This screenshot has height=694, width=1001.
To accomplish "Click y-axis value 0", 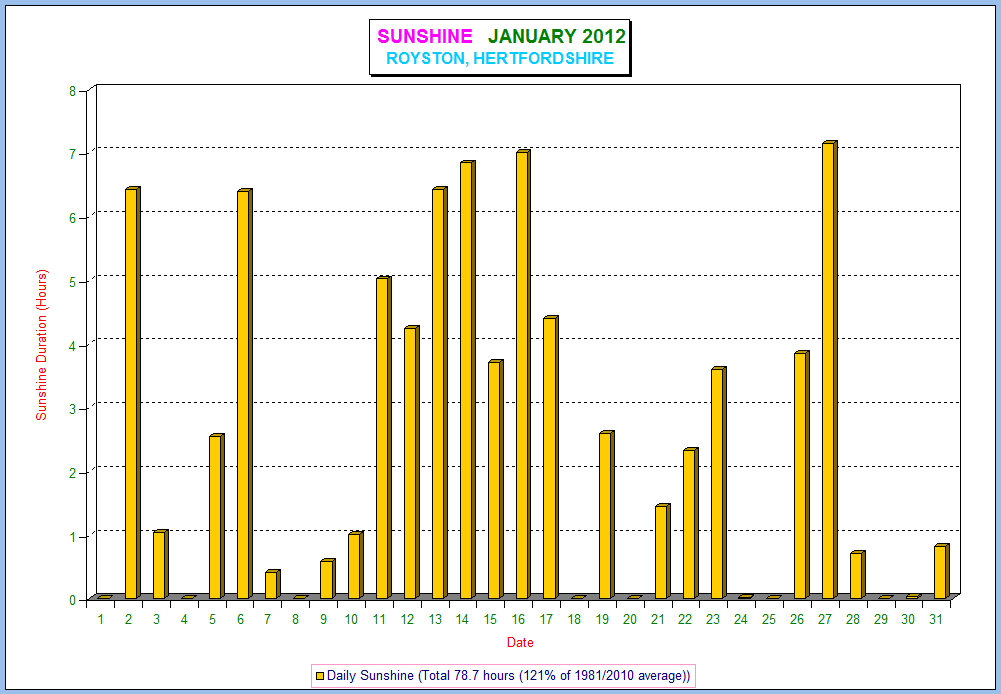I will click(x=72, y=600).
